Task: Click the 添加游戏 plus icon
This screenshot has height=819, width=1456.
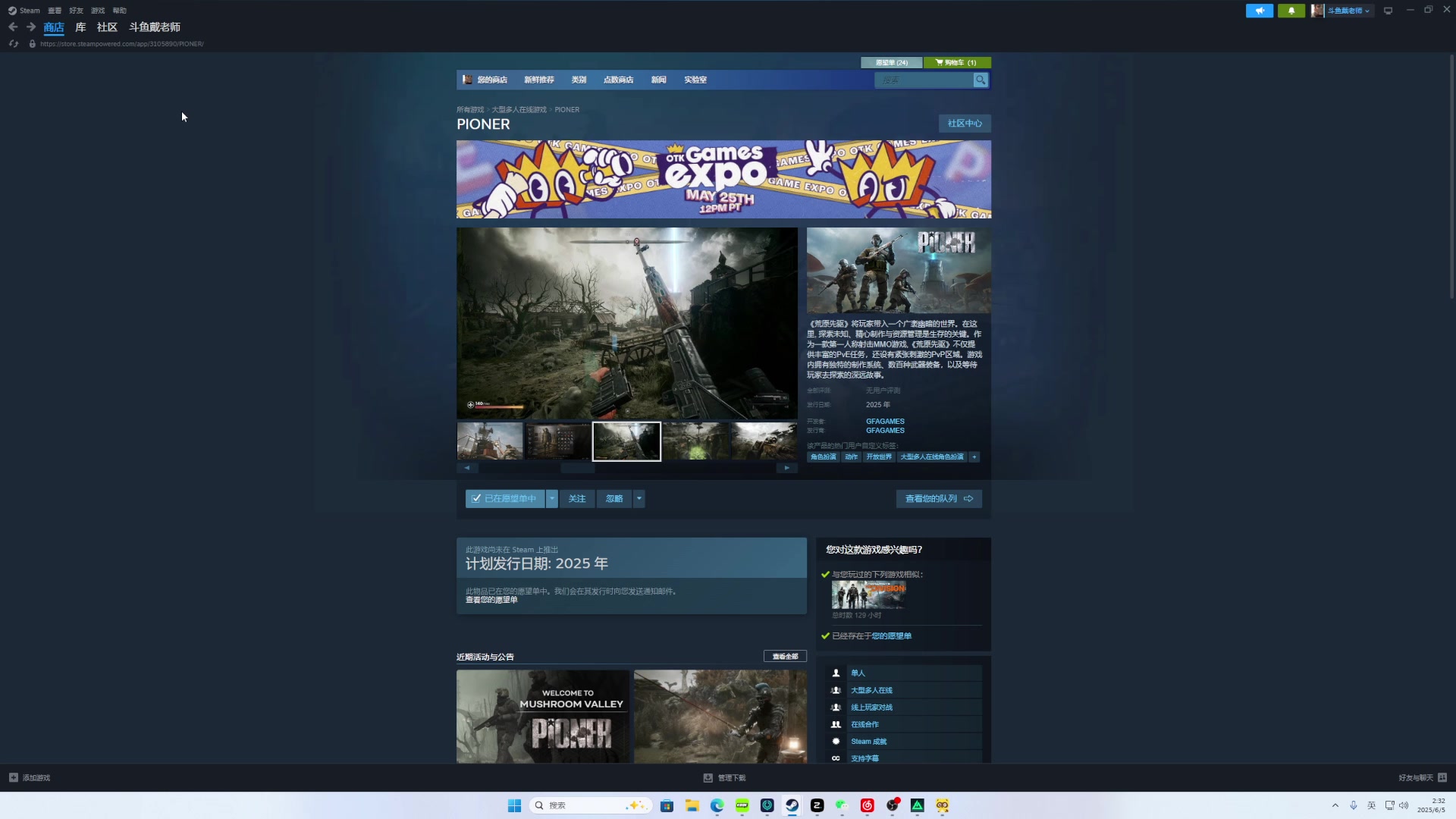Action: [x=13, y=777]
